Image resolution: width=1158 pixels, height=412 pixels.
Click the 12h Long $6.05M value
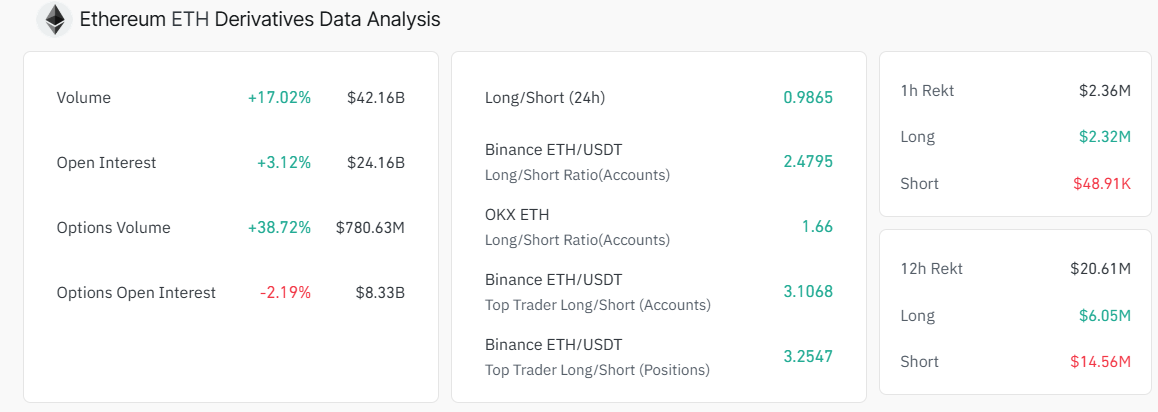point(1105,315)
